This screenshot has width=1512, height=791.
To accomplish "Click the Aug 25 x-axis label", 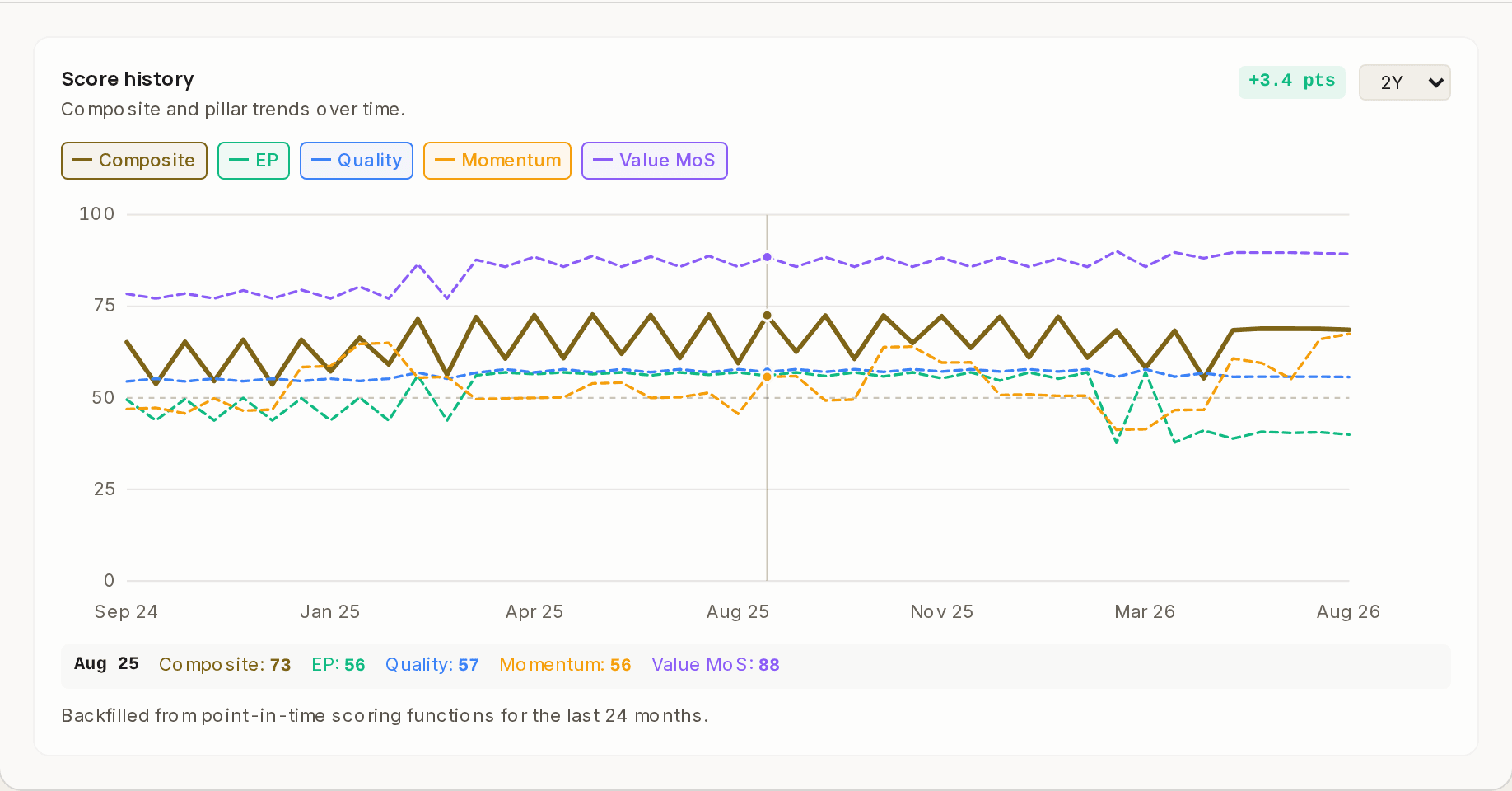I will pos(738,611).
